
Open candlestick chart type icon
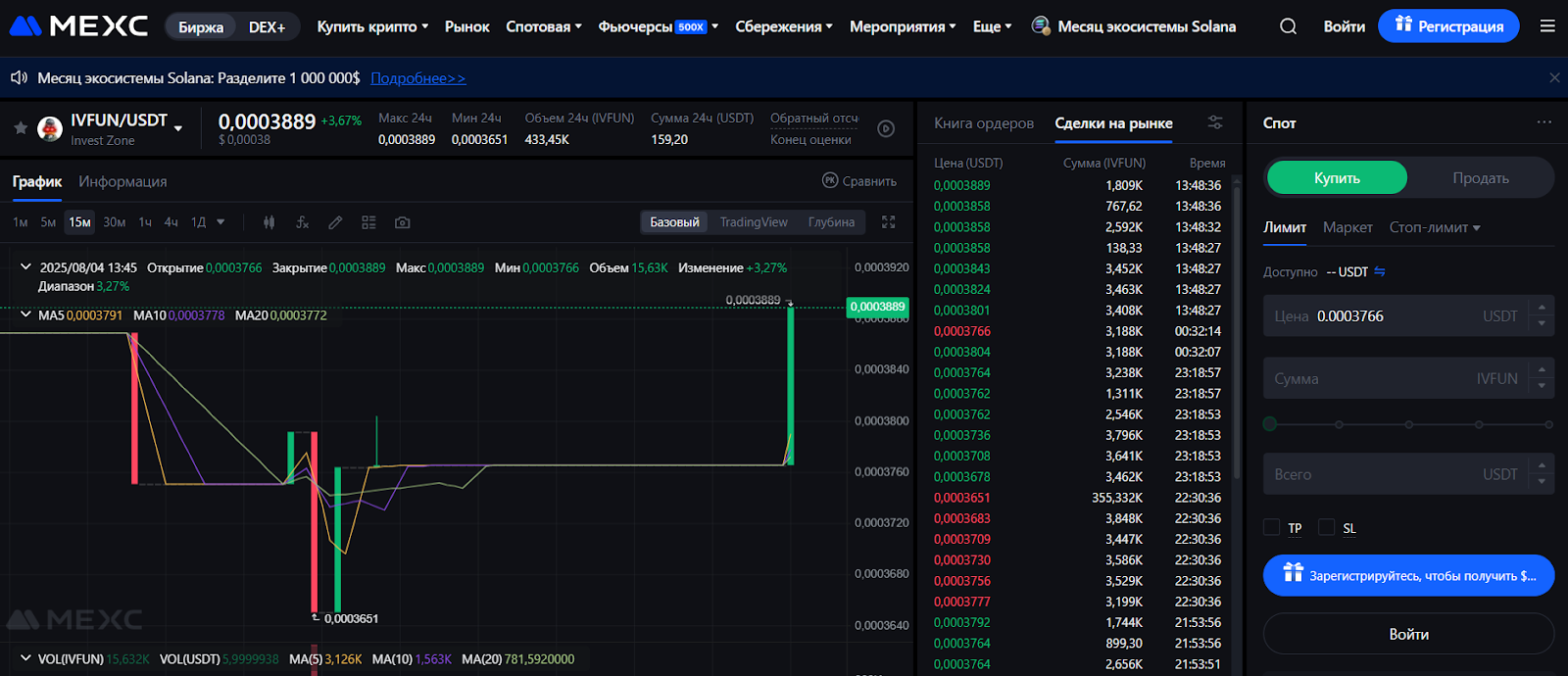pos(269,222)
